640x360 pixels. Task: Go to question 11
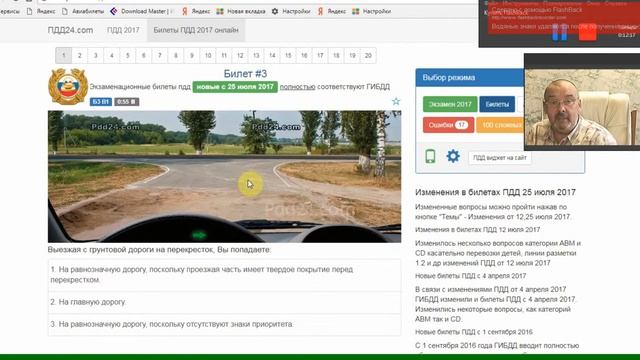224,56
